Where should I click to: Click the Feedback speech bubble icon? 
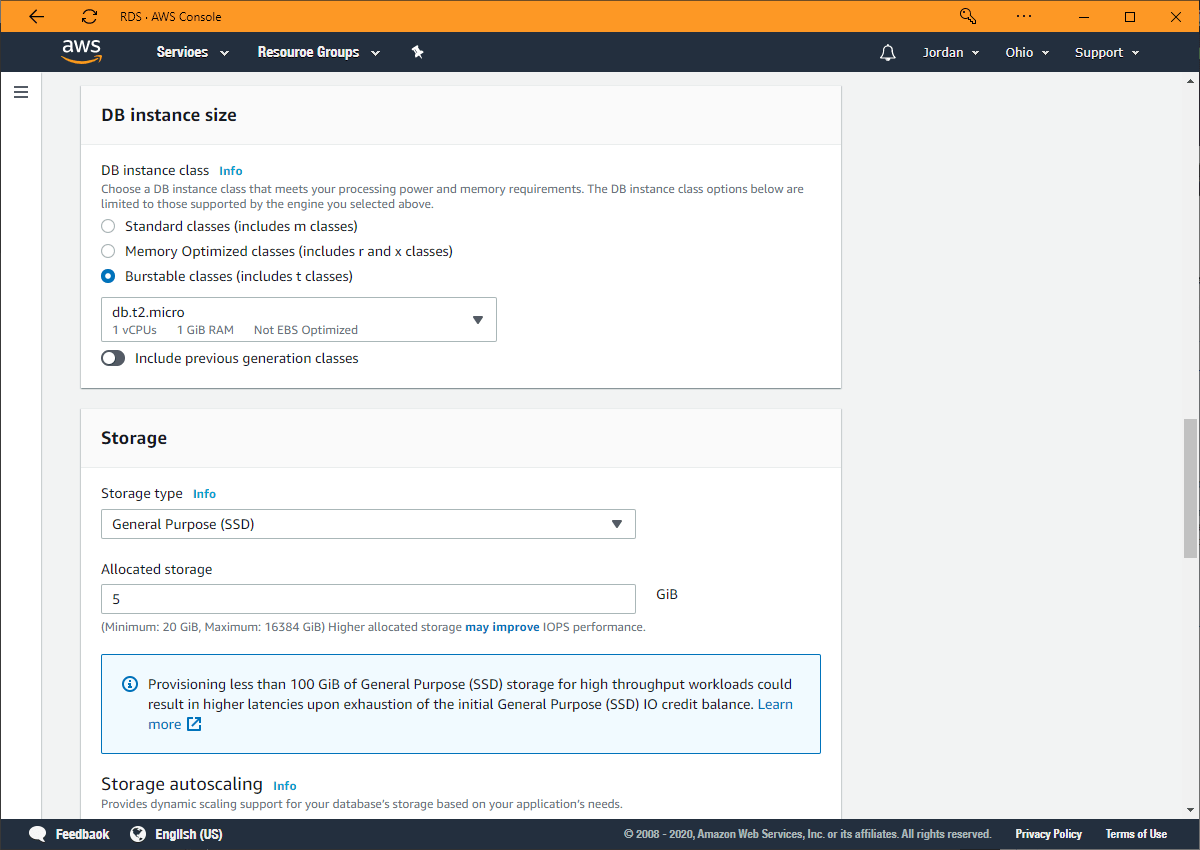click(37, 833)
